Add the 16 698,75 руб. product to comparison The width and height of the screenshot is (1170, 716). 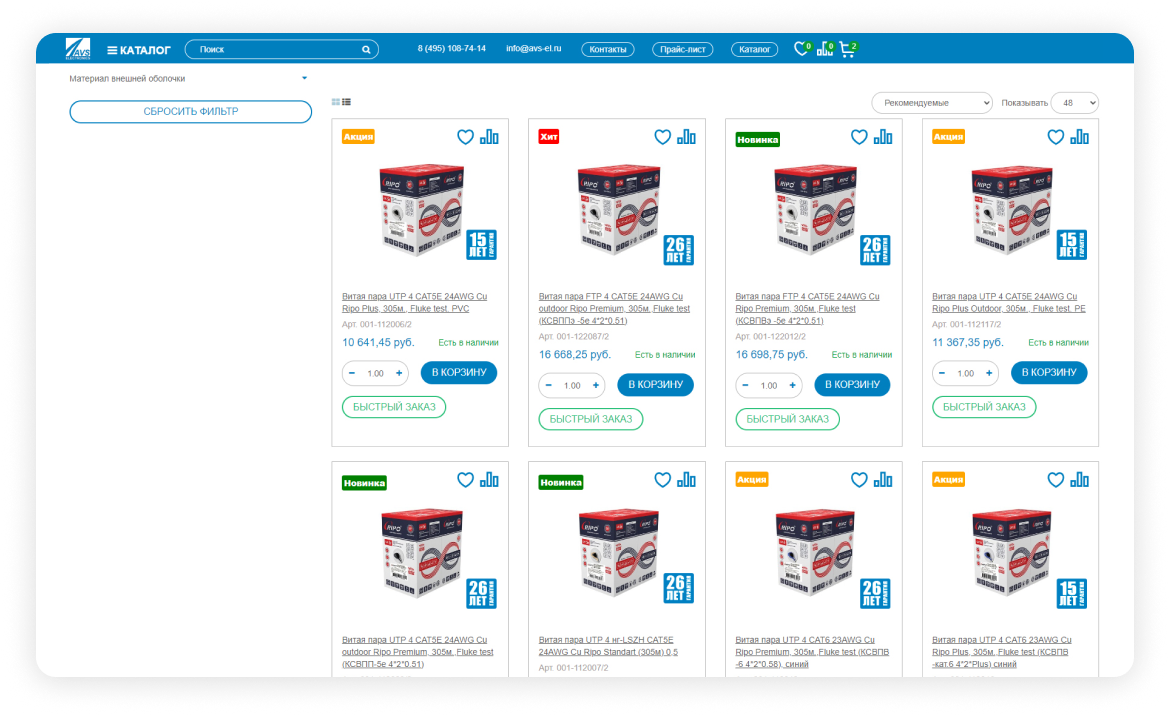click(883, 136)
